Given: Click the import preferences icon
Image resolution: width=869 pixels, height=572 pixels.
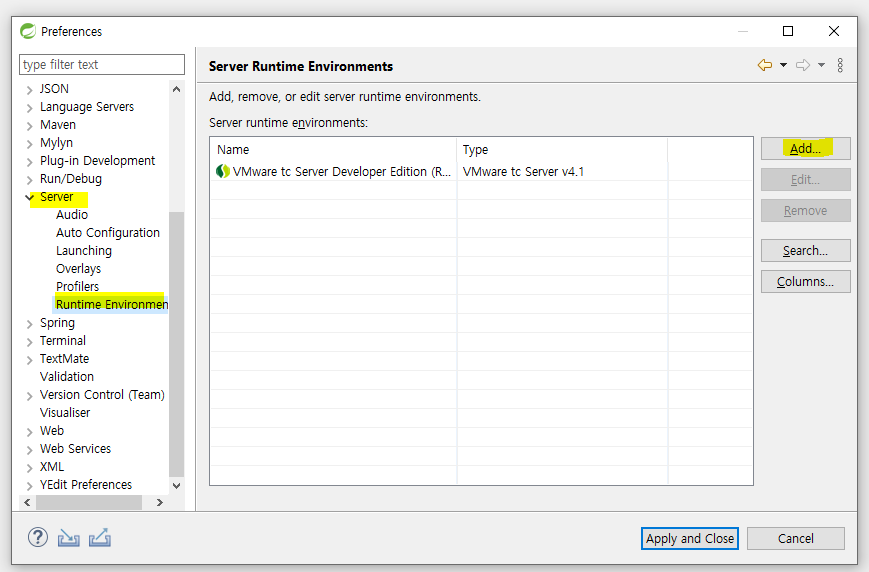Looking at the screenshot, I should coord(68,538).
